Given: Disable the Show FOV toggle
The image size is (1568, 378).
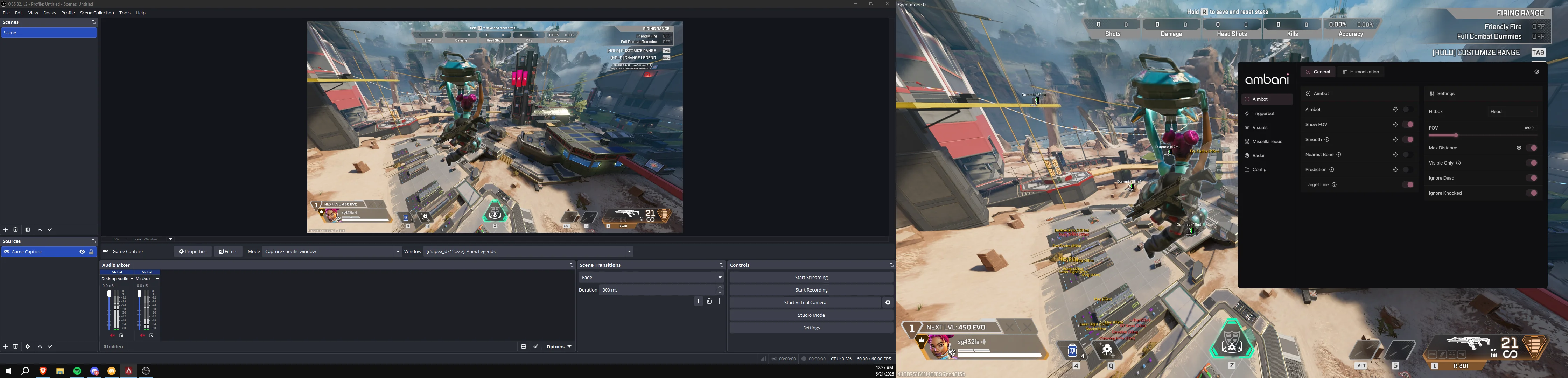Looking at the screenshot, I should coord(1408,124).
